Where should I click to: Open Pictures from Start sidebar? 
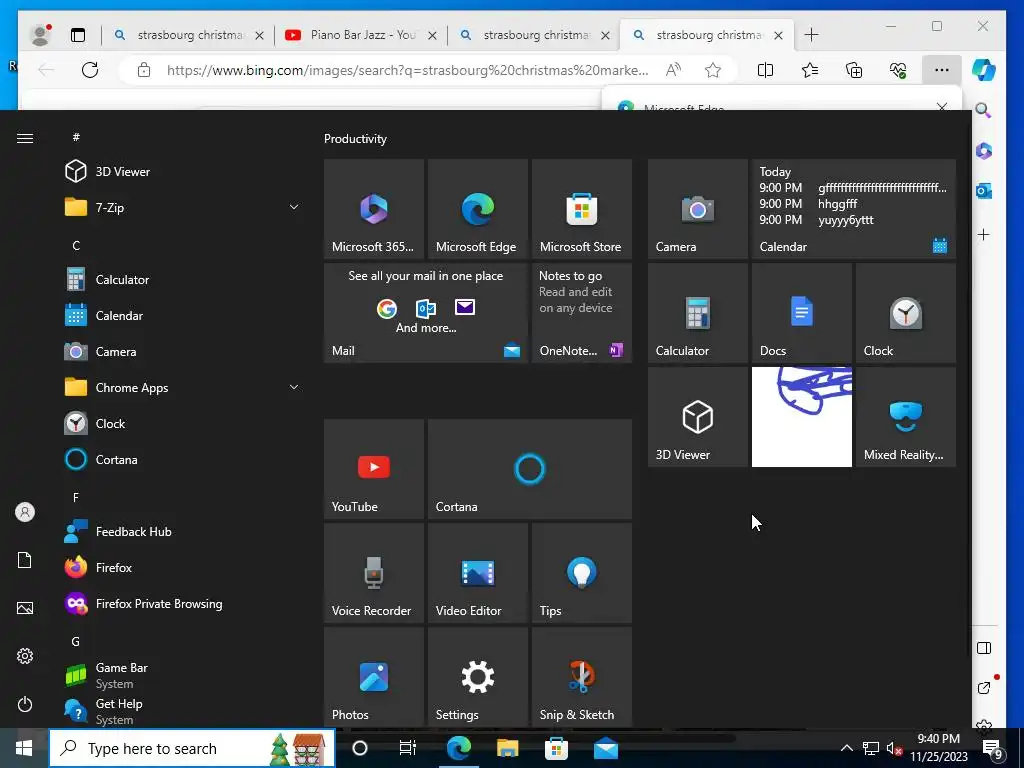coord(25,608)
